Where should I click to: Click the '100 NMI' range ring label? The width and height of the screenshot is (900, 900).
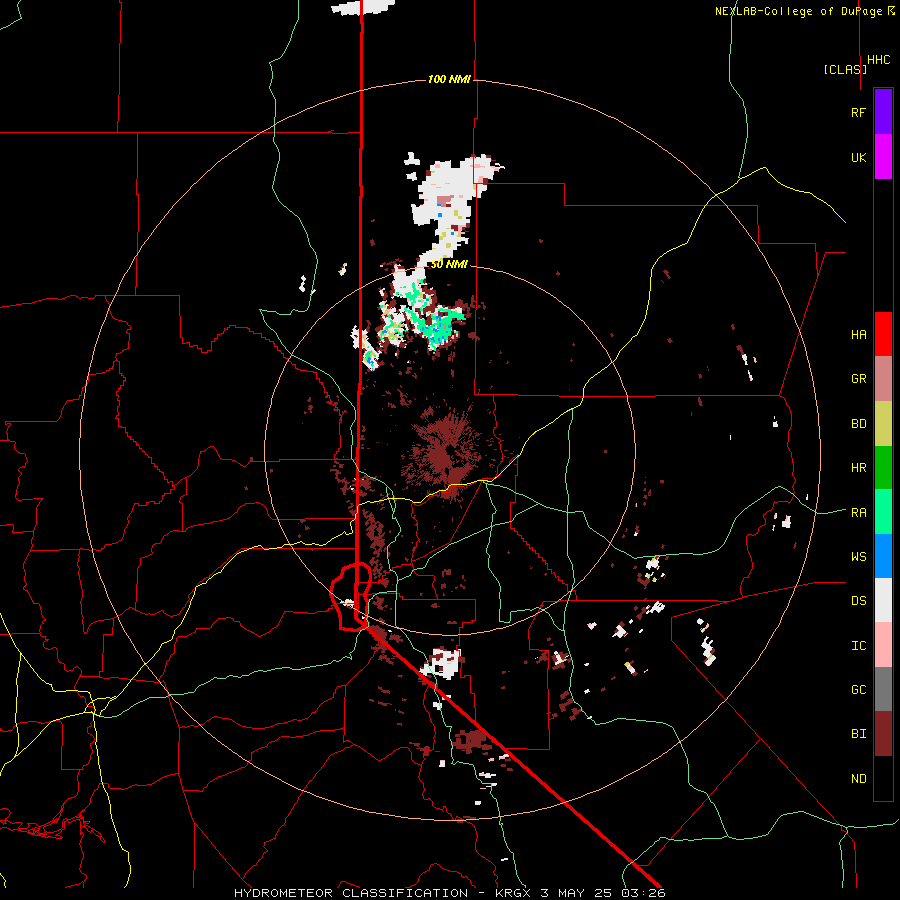coord(449,79)
